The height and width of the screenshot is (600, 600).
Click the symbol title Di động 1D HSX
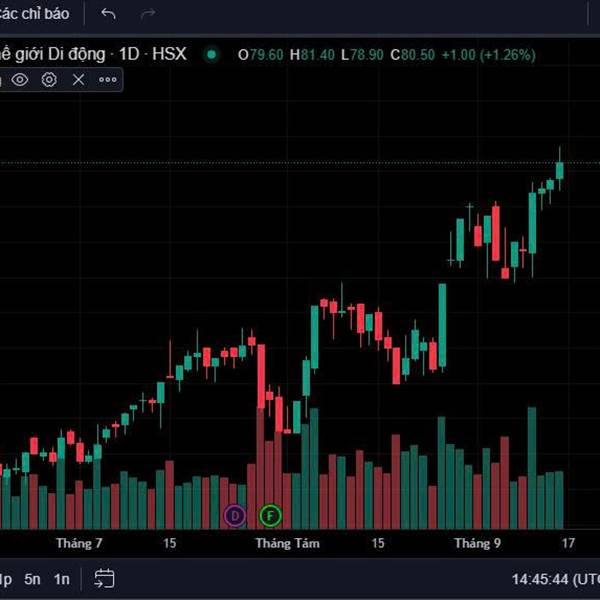tap(93, 54)
